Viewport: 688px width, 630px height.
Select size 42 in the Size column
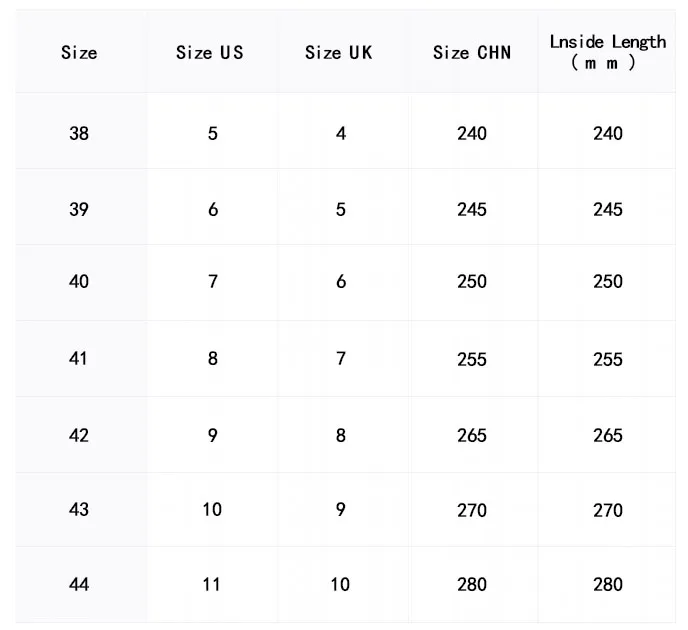coord(79,435)
